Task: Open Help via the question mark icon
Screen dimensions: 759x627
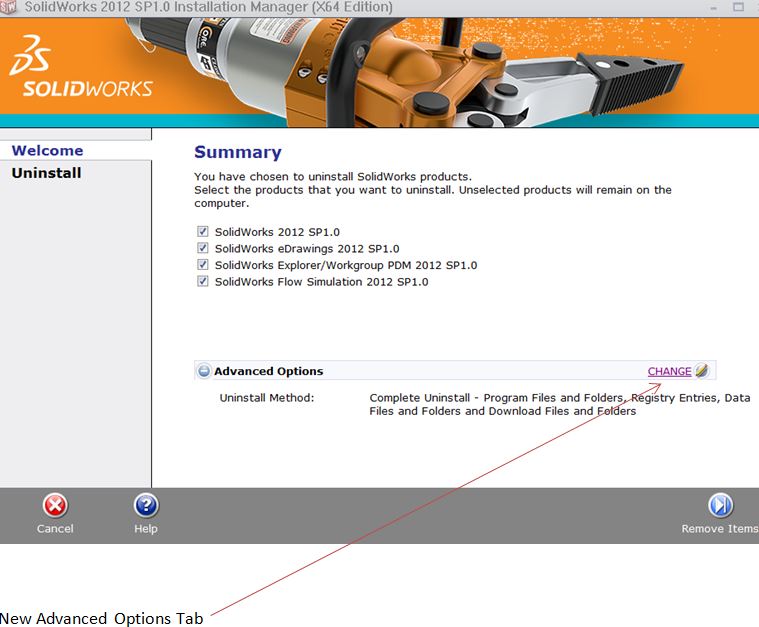Action: pyautogui.click(x=146, y=505)
